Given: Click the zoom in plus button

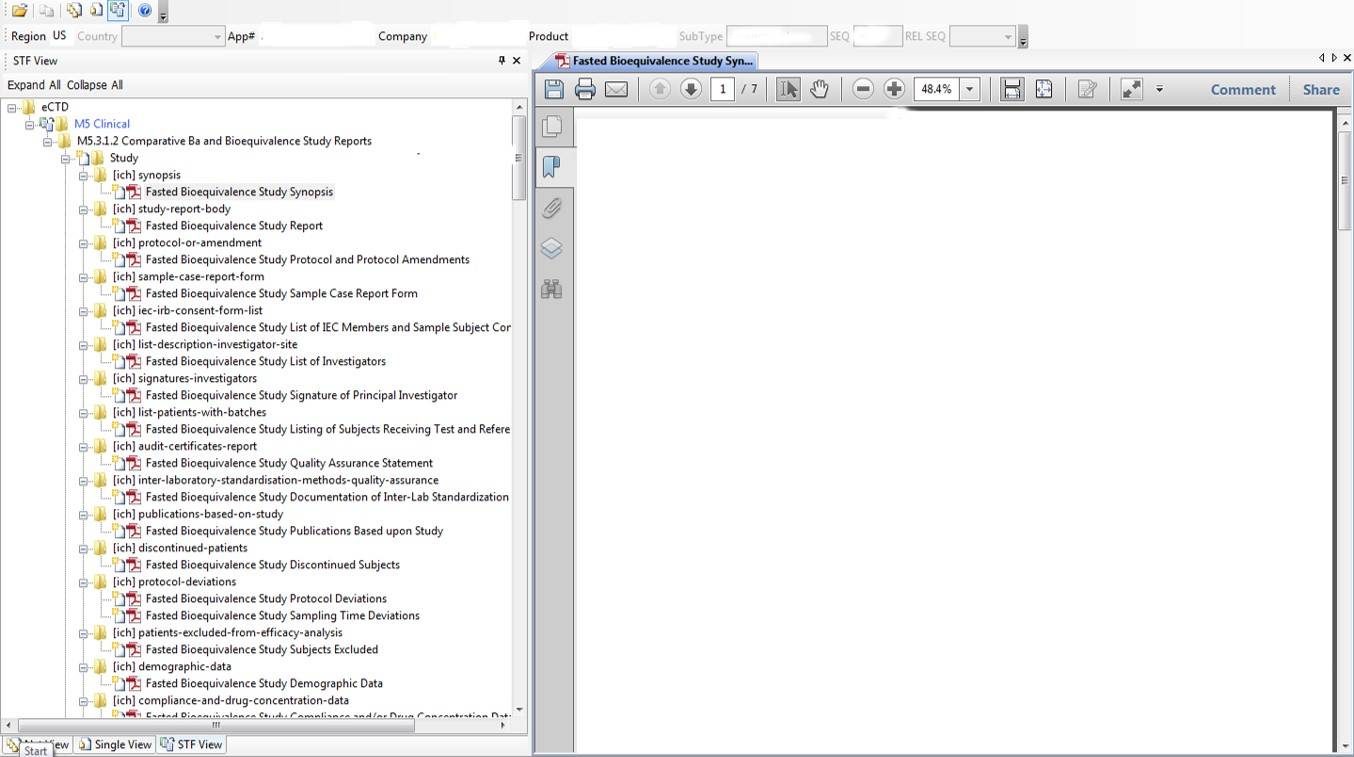Looking at the screenshot, I should pyautogui.click(x=894, y=89).
